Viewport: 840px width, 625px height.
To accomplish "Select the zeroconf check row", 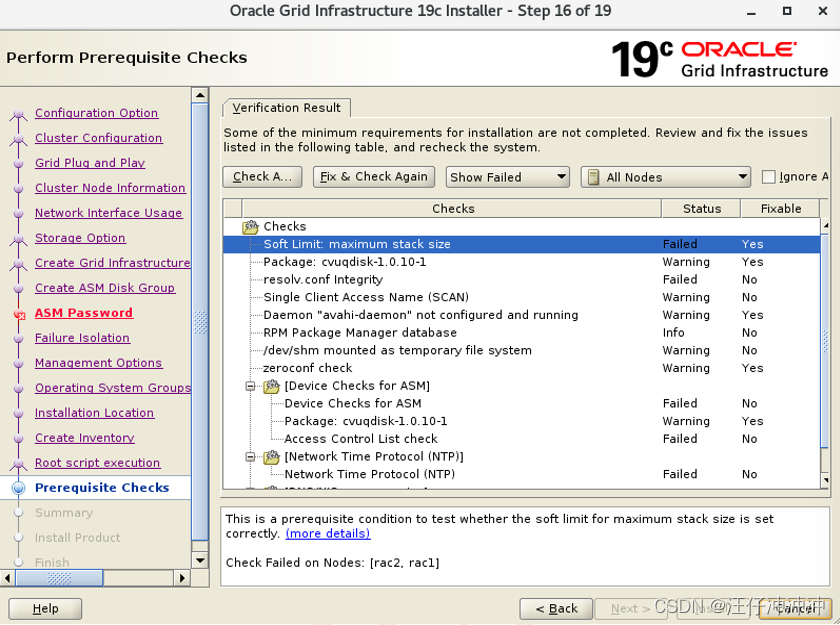I will 521,368.
